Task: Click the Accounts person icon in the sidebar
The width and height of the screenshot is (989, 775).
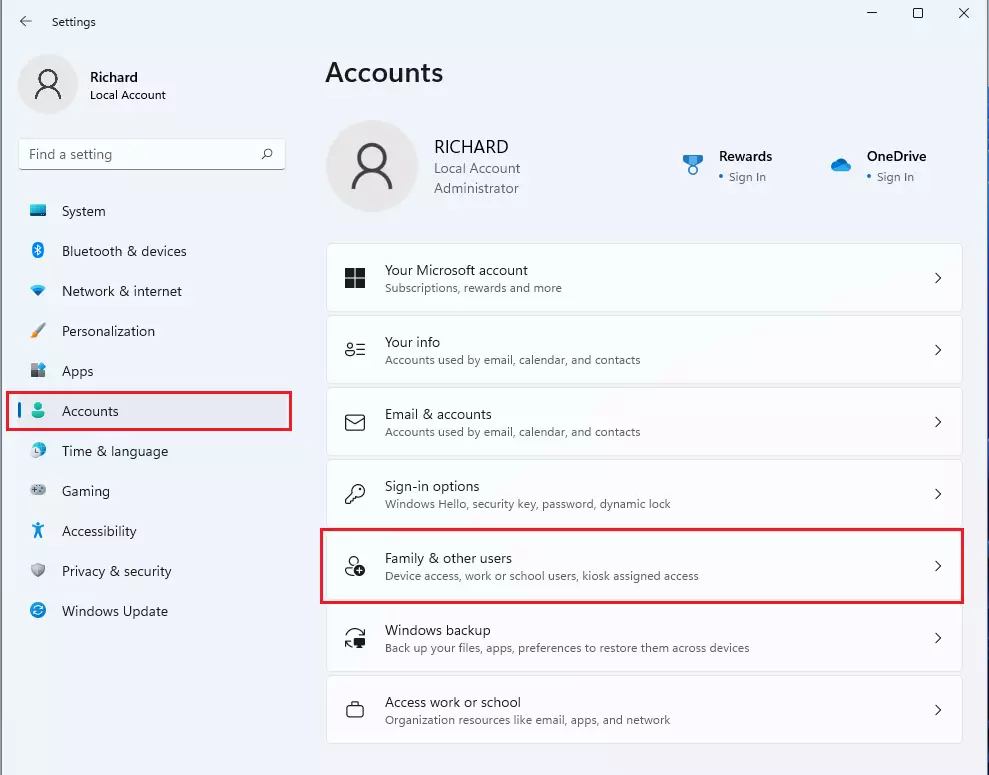Action: 38,411
